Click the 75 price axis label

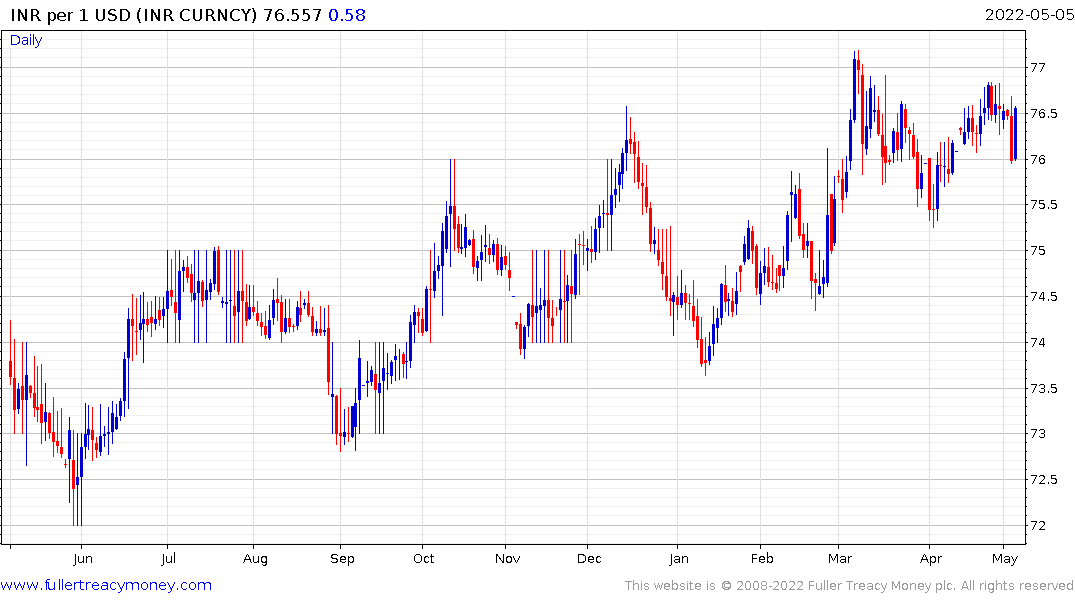point(1038,250)
